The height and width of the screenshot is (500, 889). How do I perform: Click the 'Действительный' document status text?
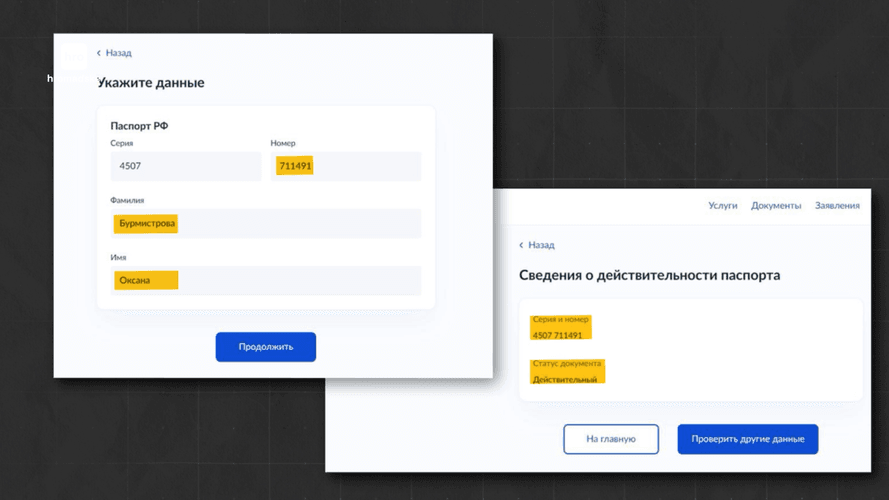[565, 380]
